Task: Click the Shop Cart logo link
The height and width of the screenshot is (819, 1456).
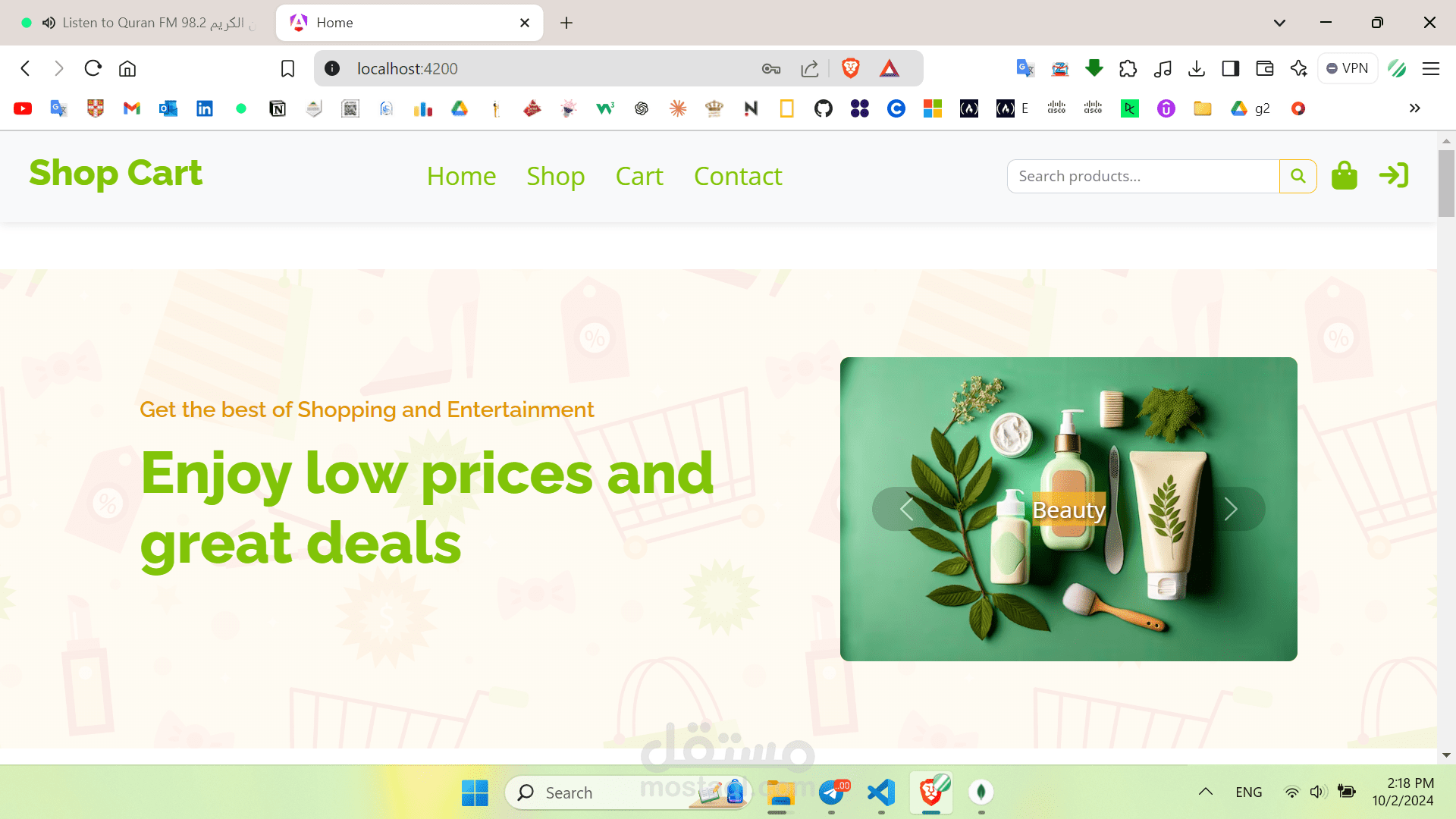Action: [115, 174]
